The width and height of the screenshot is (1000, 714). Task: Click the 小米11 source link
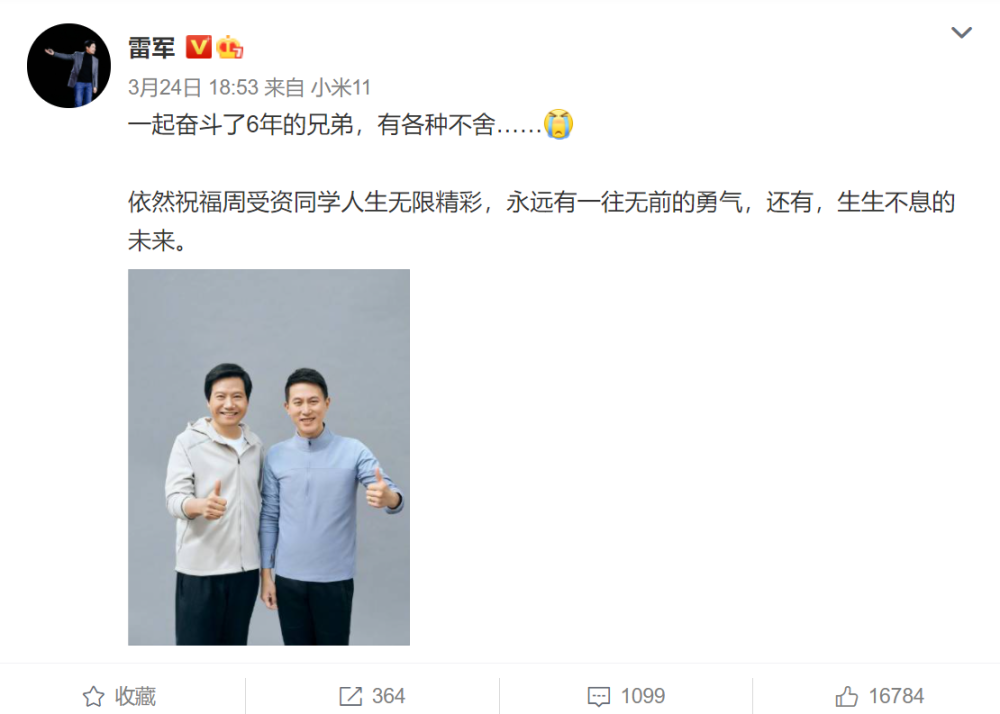tap(341, 87)
